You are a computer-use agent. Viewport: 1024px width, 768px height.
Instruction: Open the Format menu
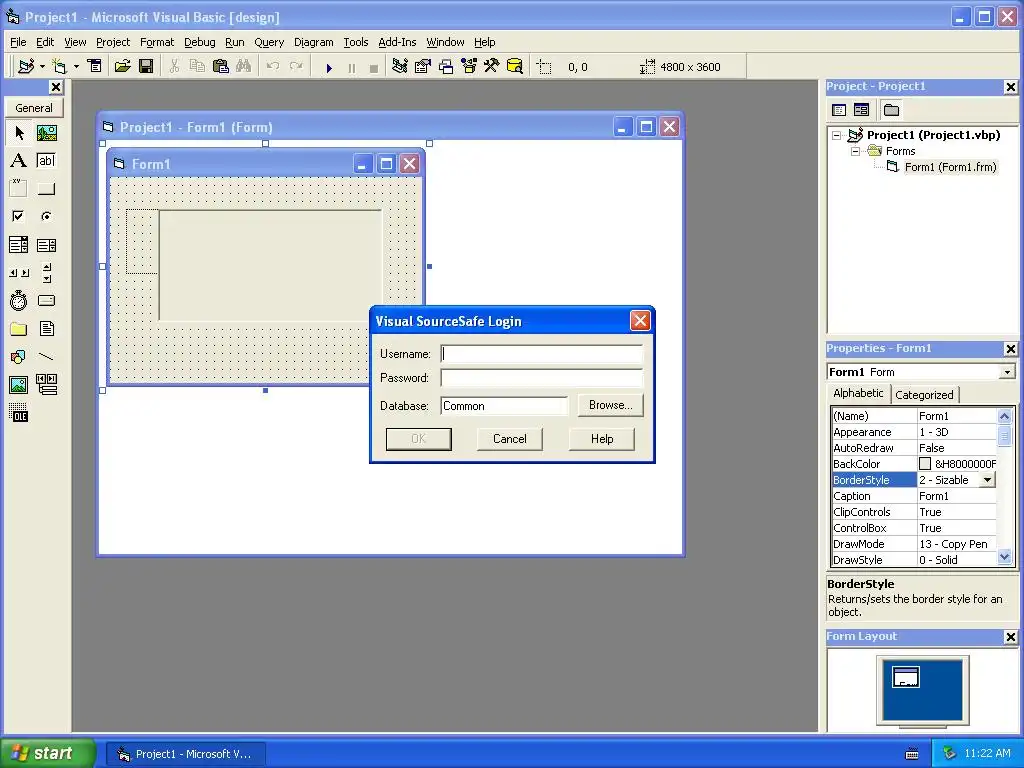click(157, 42)
